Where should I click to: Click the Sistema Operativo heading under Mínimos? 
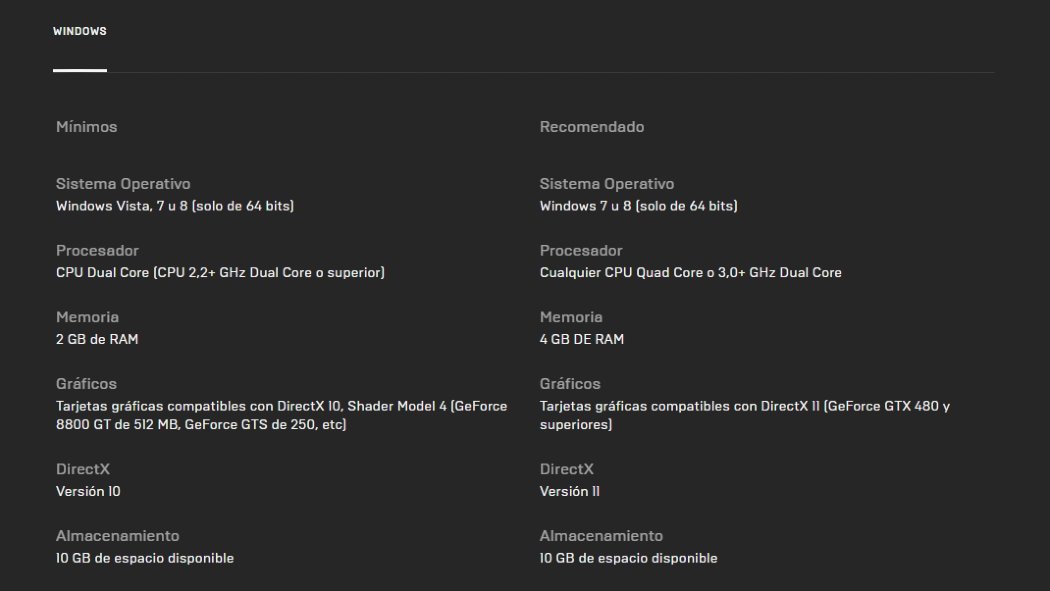click(122, 184)
